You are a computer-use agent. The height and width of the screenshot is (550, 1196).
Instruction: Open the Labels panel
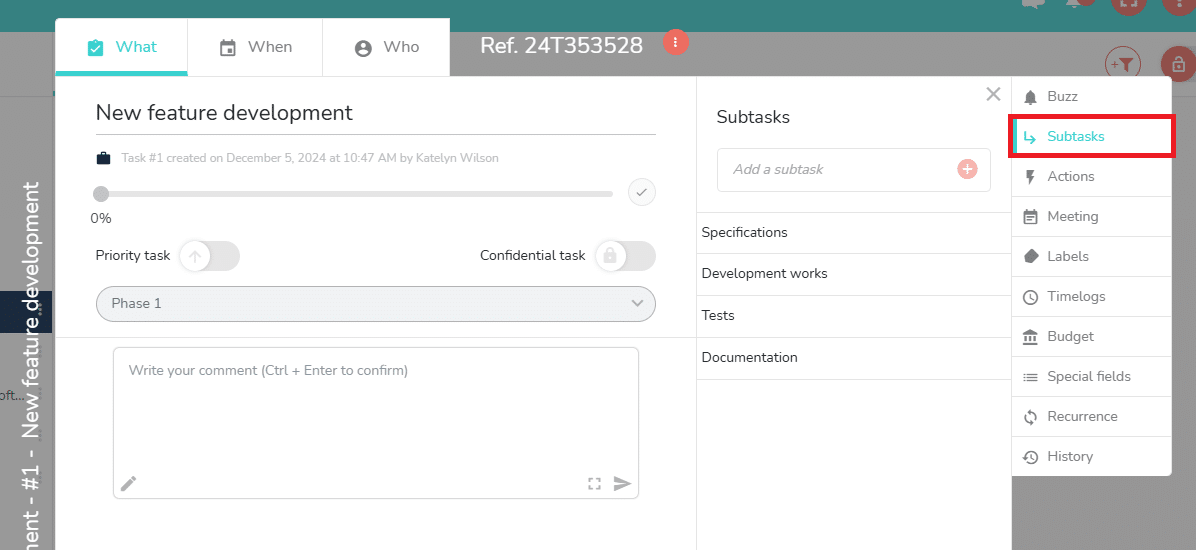[x=1092, y=256]
